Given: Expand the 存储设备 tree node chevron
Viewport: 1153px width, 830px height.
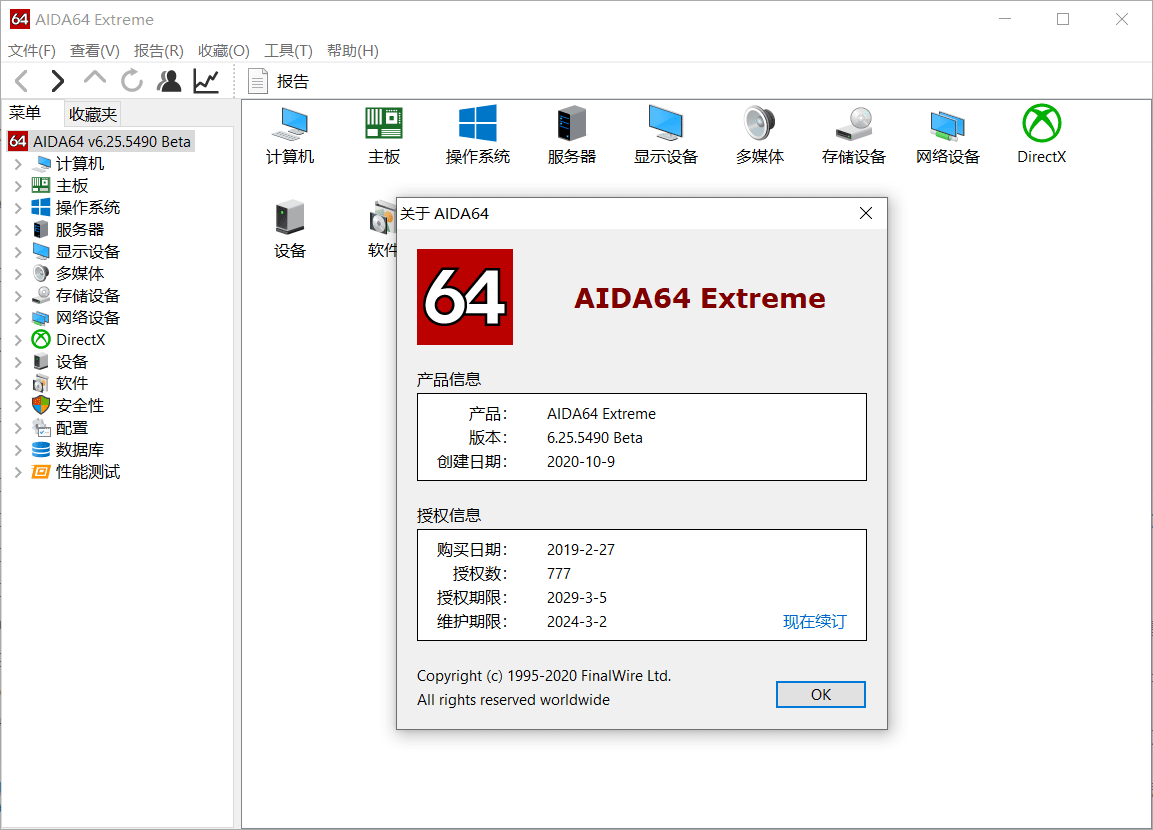Looking at the screenshot, I should (x=18, y=296).
